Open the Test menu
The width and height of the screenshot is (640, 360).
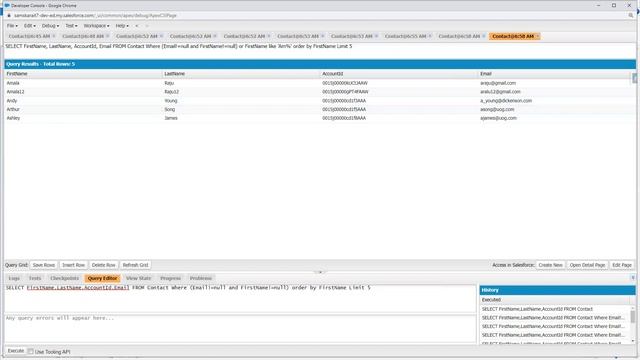71,26
